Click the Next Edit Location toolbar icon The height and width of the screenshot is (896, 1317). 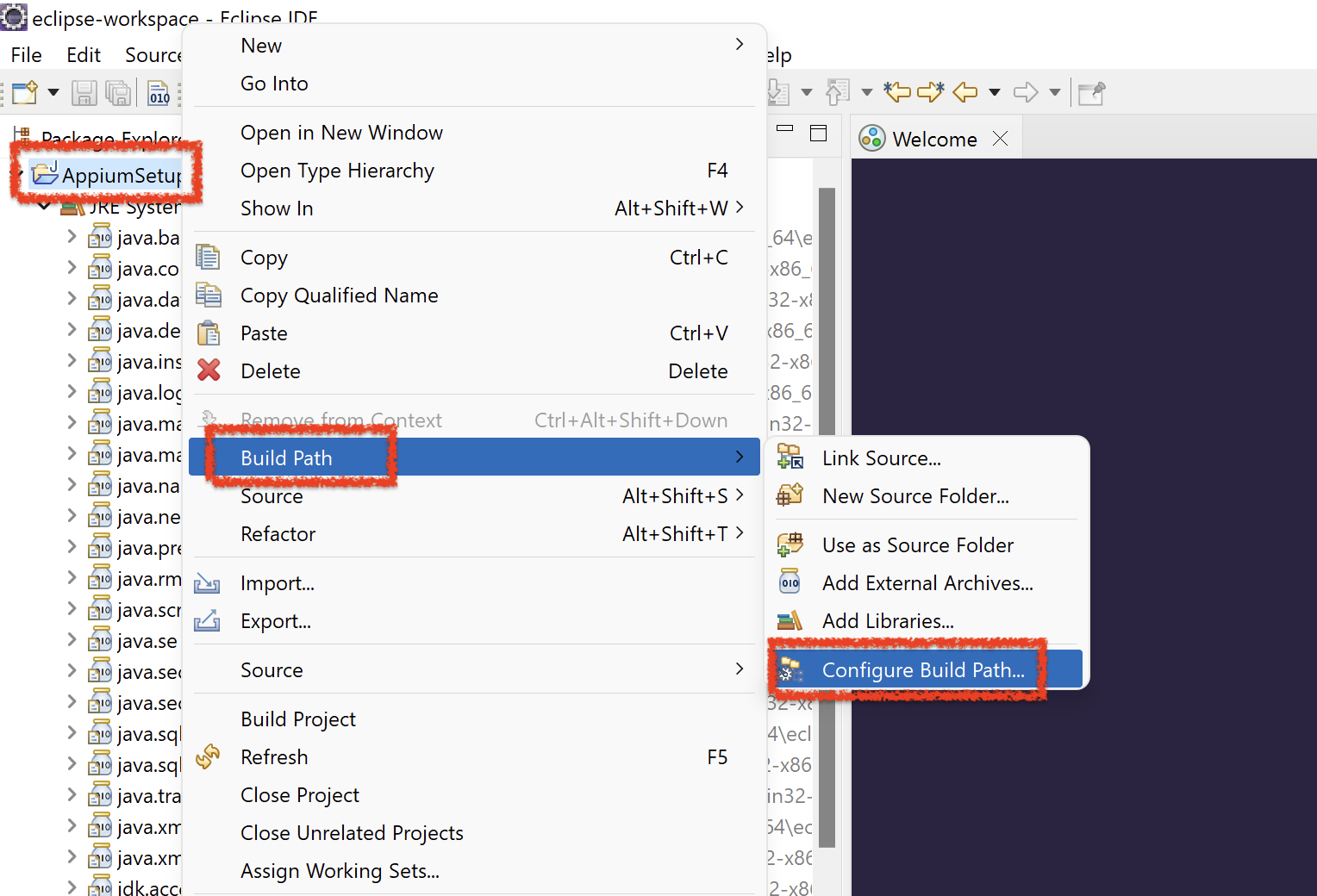(x=931, y=91)
